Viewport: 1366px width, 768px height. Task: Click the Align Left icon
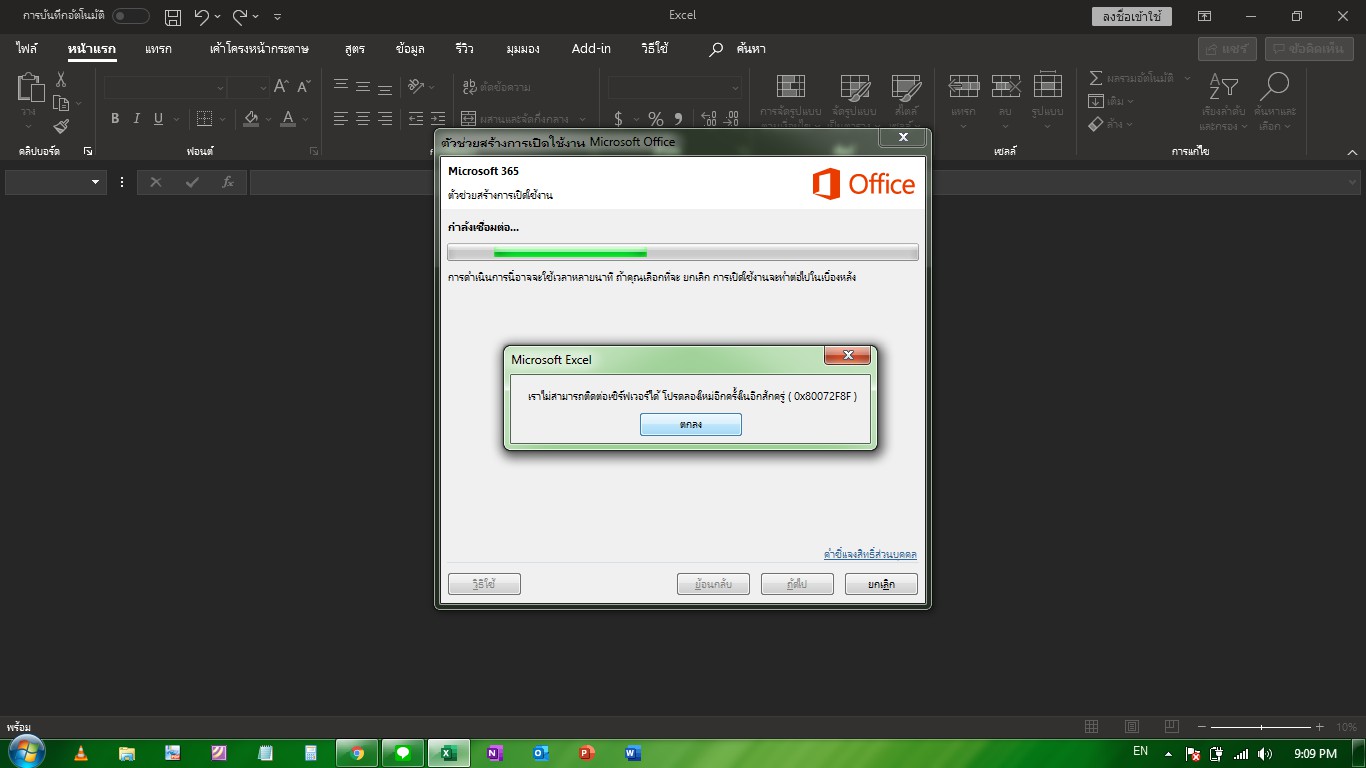click(x=341, y=118)
